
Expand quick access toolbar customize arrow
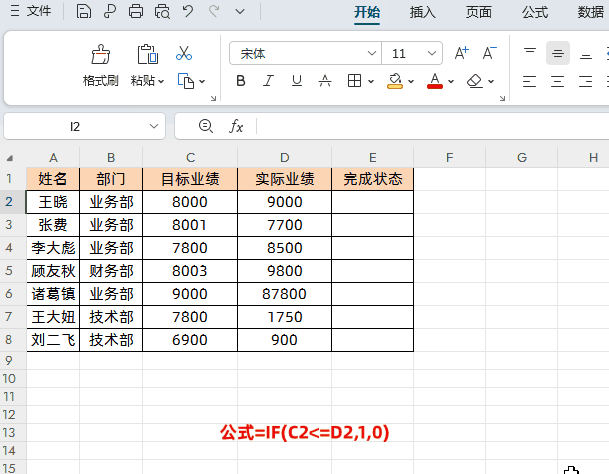(x=240, y=12)
